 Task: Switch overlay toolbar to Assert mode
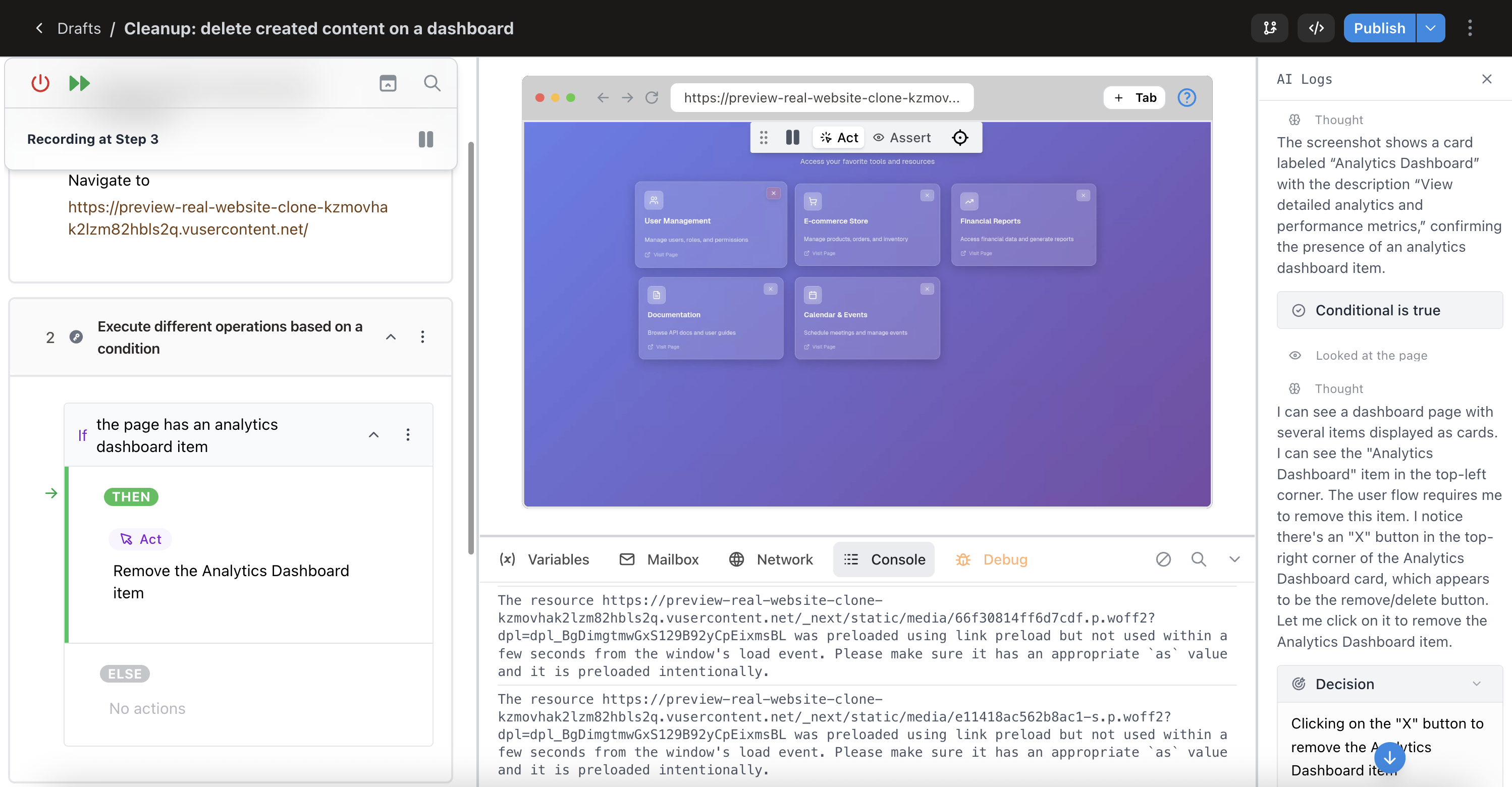click(901, 137)
